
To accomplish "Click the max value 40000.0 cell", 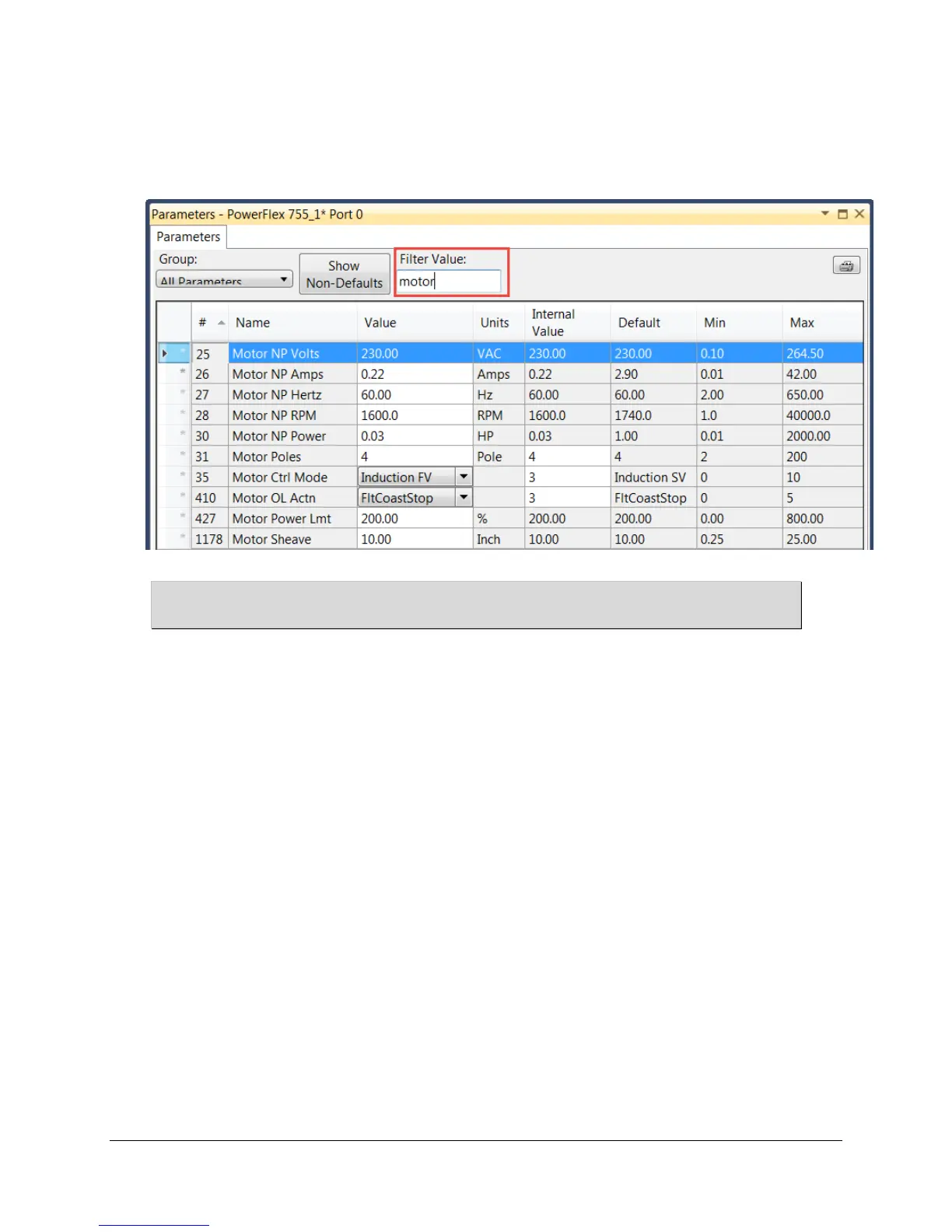I will coord(823,415).
